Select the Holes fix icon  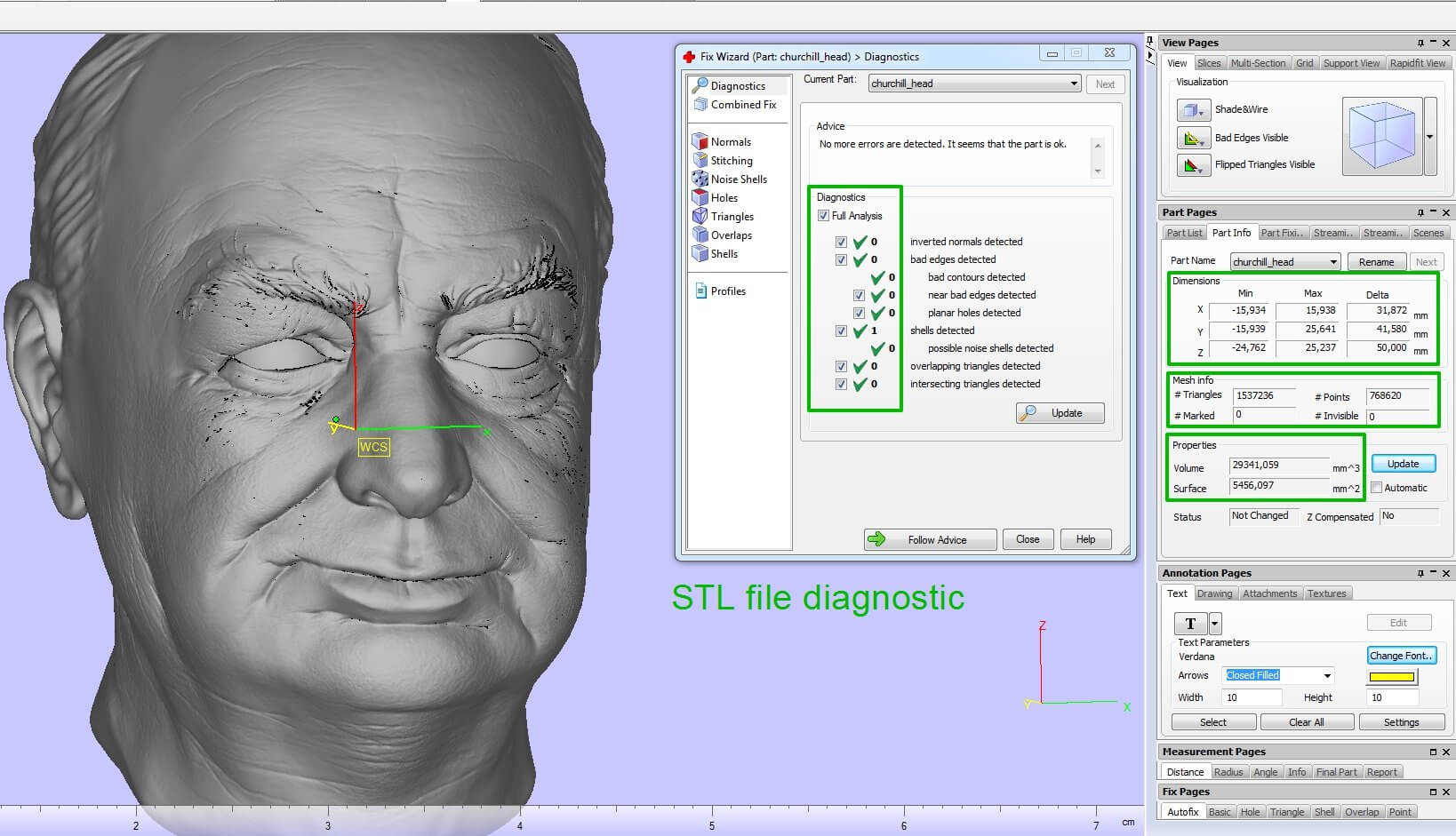[700, 197]
